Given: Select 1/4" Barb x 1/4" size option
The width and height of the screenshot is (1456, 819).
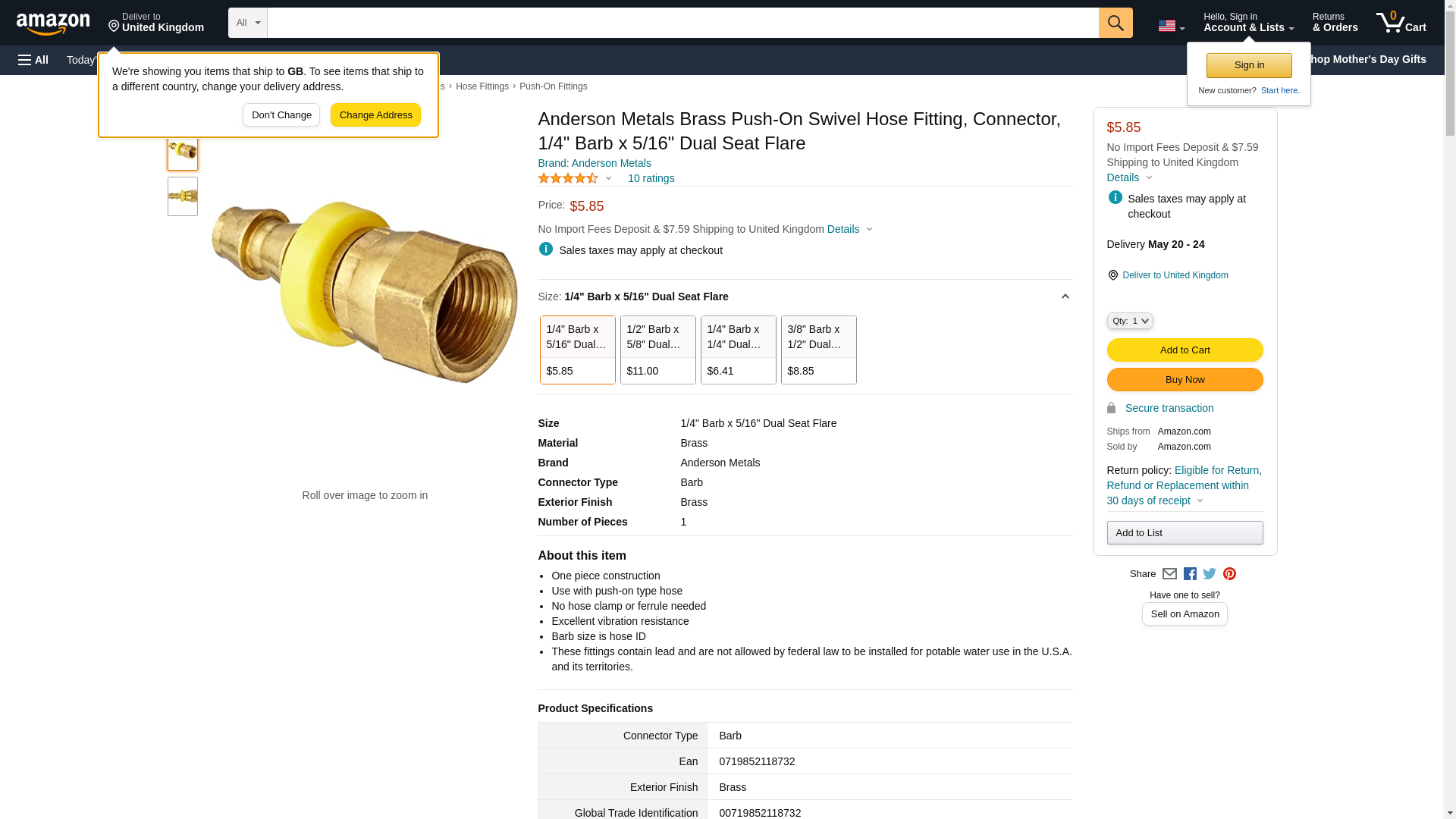Looking at the screenshot, I should (x=738, y=350).
